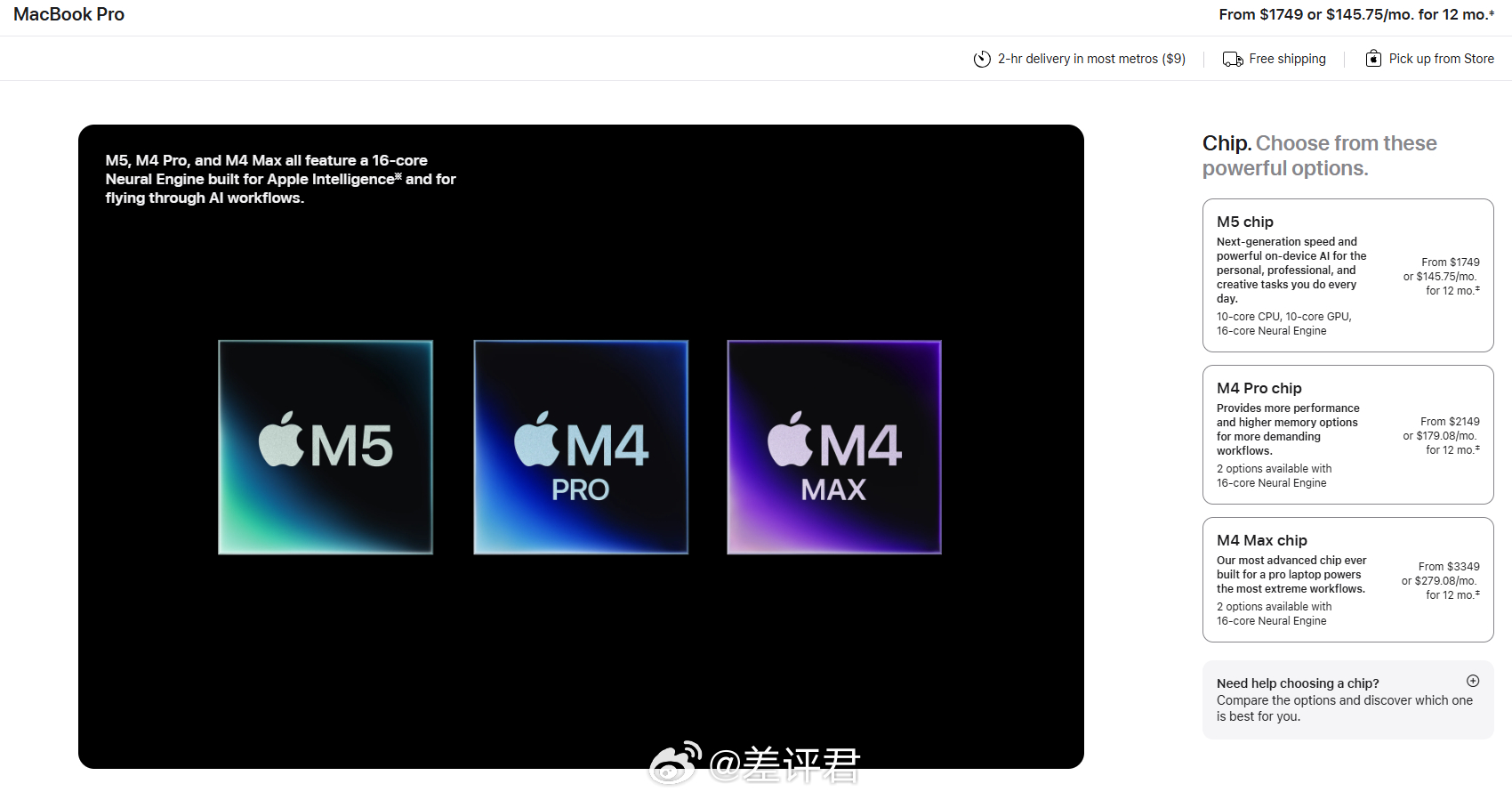The width and height of the screenshot is (1512, 800).
Task: Select the M4 Pro chip option
Action: [x=1347, y=434]
